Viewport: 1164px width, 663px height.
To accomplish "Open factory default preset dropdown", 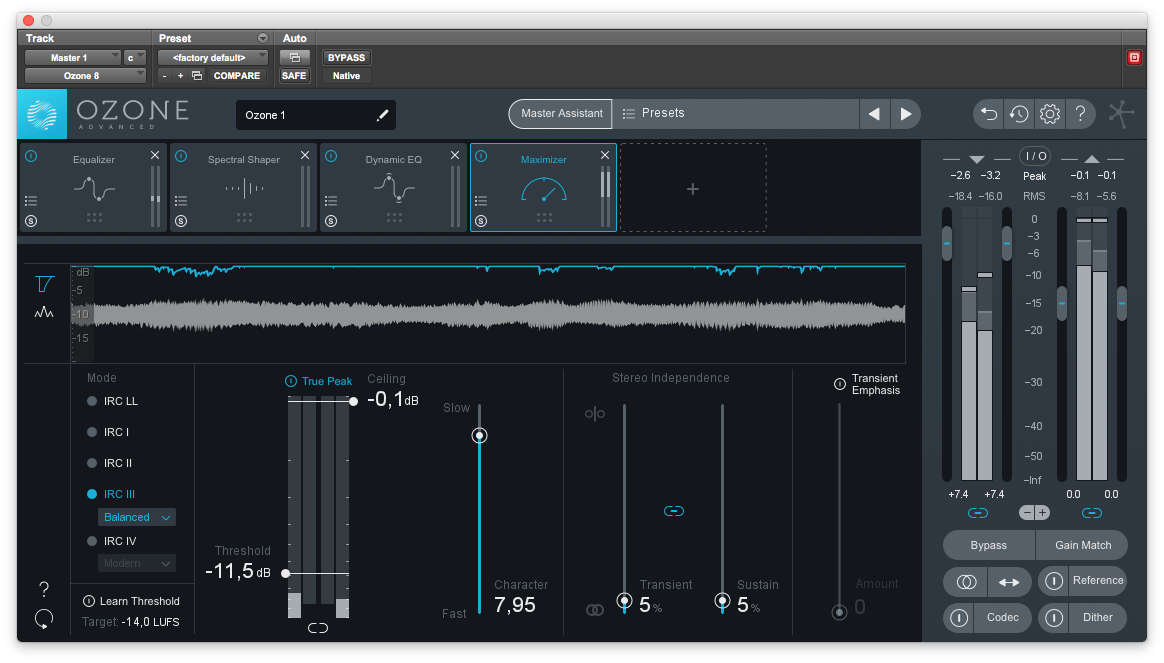I will pos(212,57).
